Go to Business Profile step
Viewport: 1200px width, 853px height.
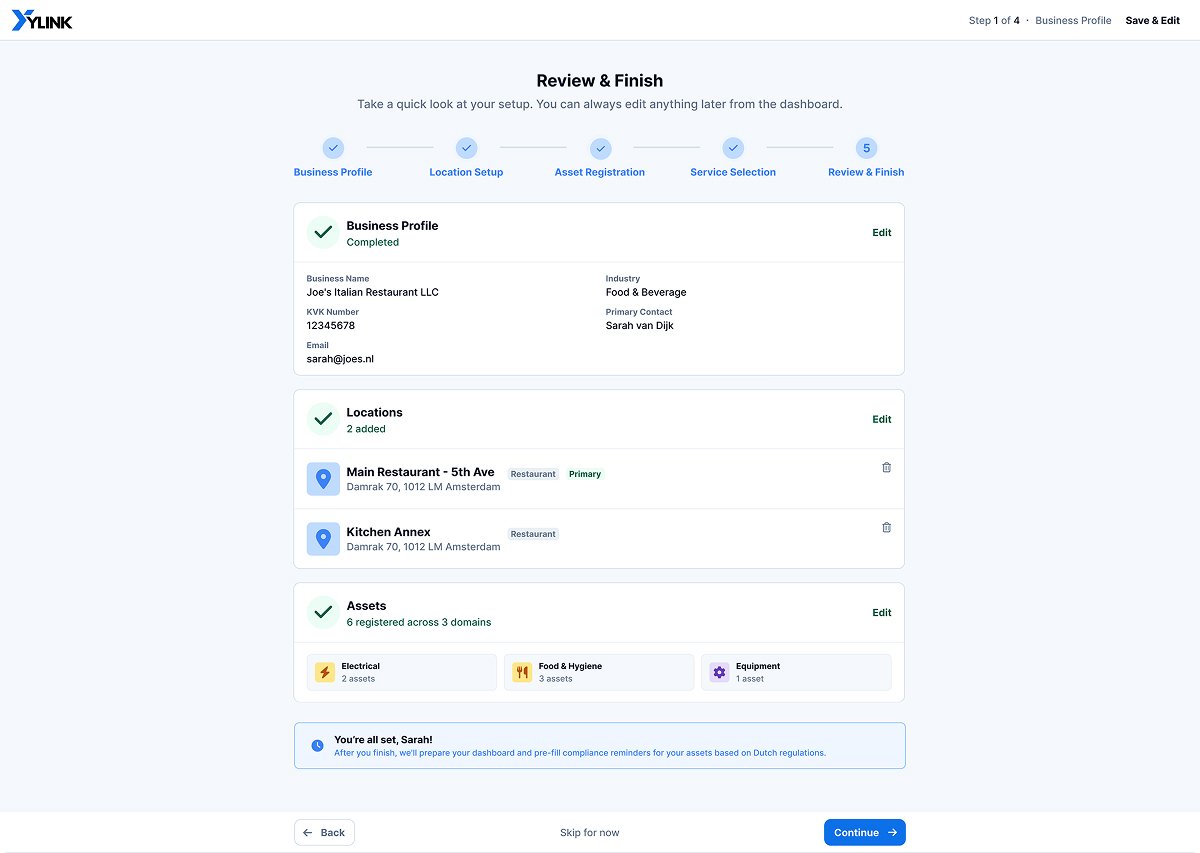point(333,158)
